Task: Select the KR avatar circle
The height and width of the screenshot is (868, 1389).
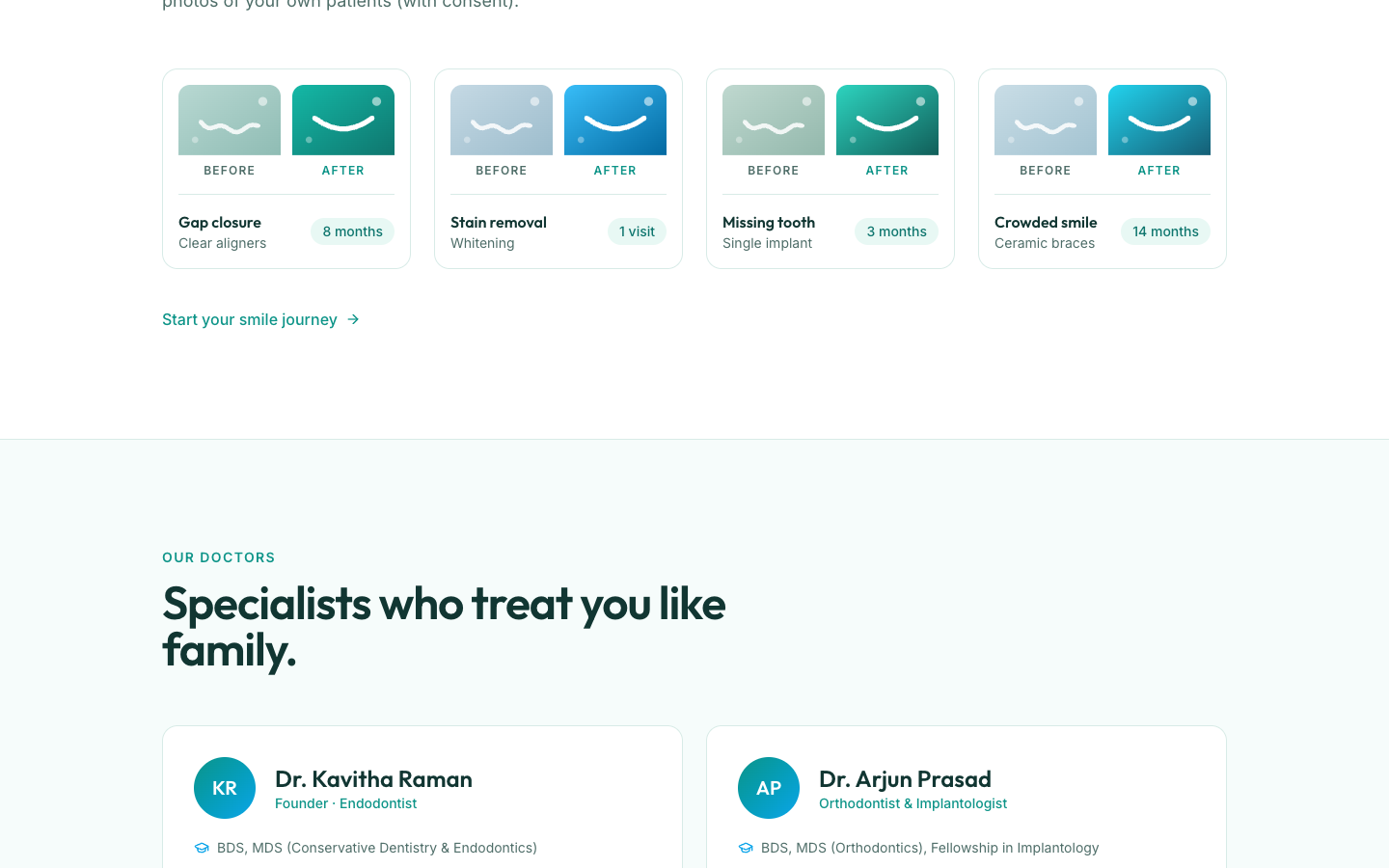Action: [225, 788]
